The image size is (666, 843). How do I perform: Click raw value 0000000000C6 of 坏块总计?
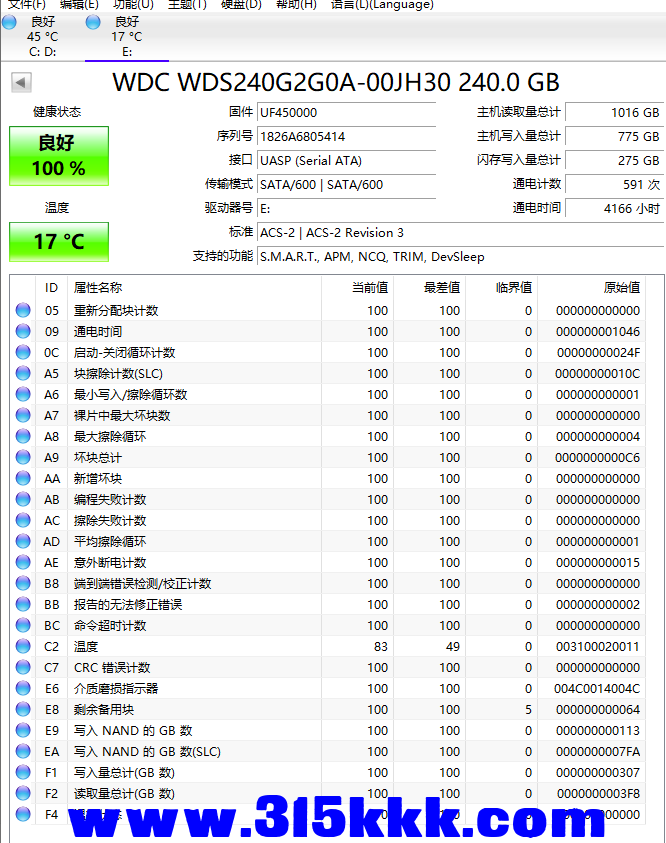pos(598,458)
